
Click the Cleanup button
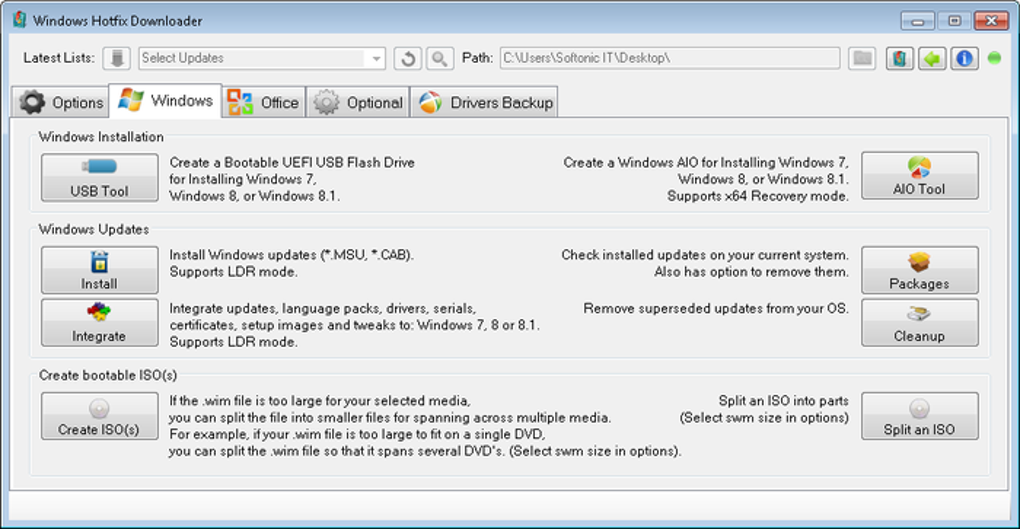pyautogui.click(x=920, y=322)
